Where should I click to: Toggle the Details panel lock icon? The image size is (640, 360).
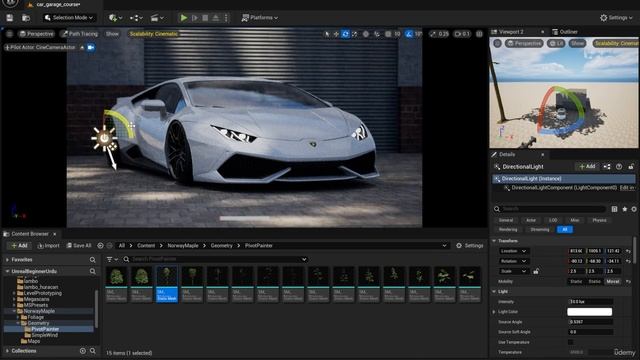coord(631,167)
